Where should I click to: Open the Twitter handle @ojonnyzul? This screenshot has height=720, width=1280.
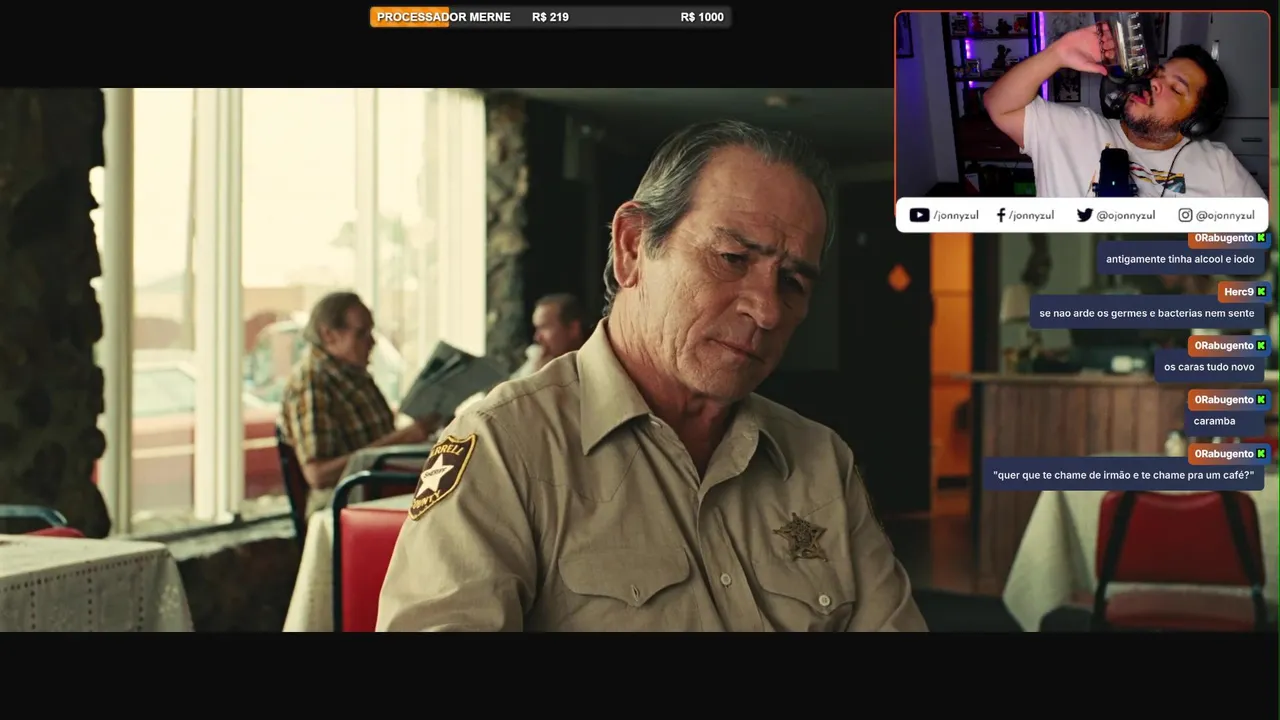(x=1125, y=215)
